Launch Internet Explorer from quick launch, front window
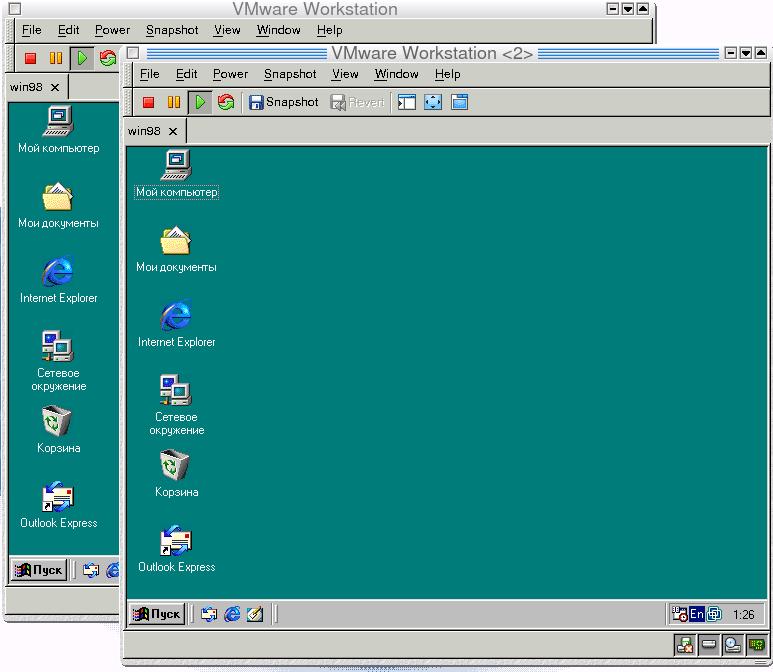This screenshot has height=672, width=773. coord(232,614)
